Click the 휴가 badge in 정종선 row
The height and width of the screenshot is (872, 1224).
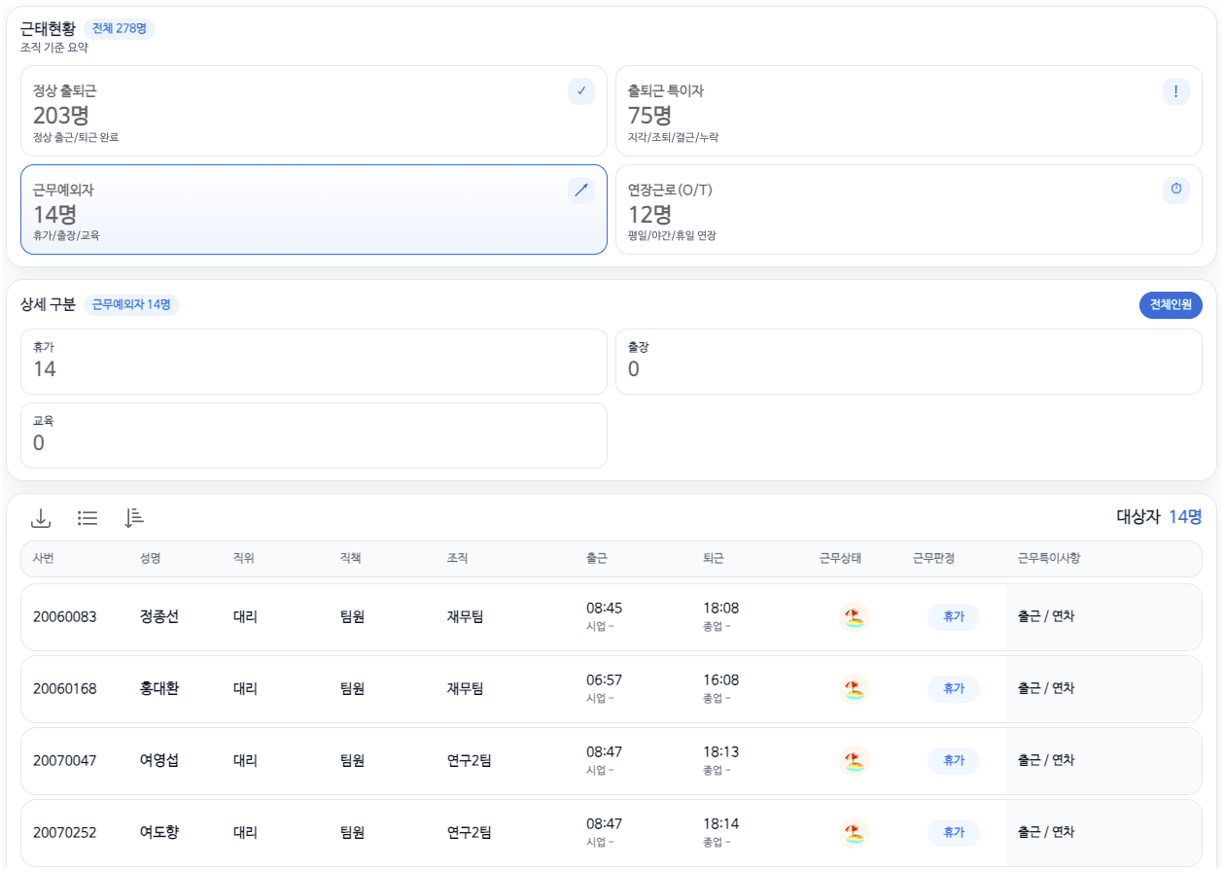[x=953, y=617]
